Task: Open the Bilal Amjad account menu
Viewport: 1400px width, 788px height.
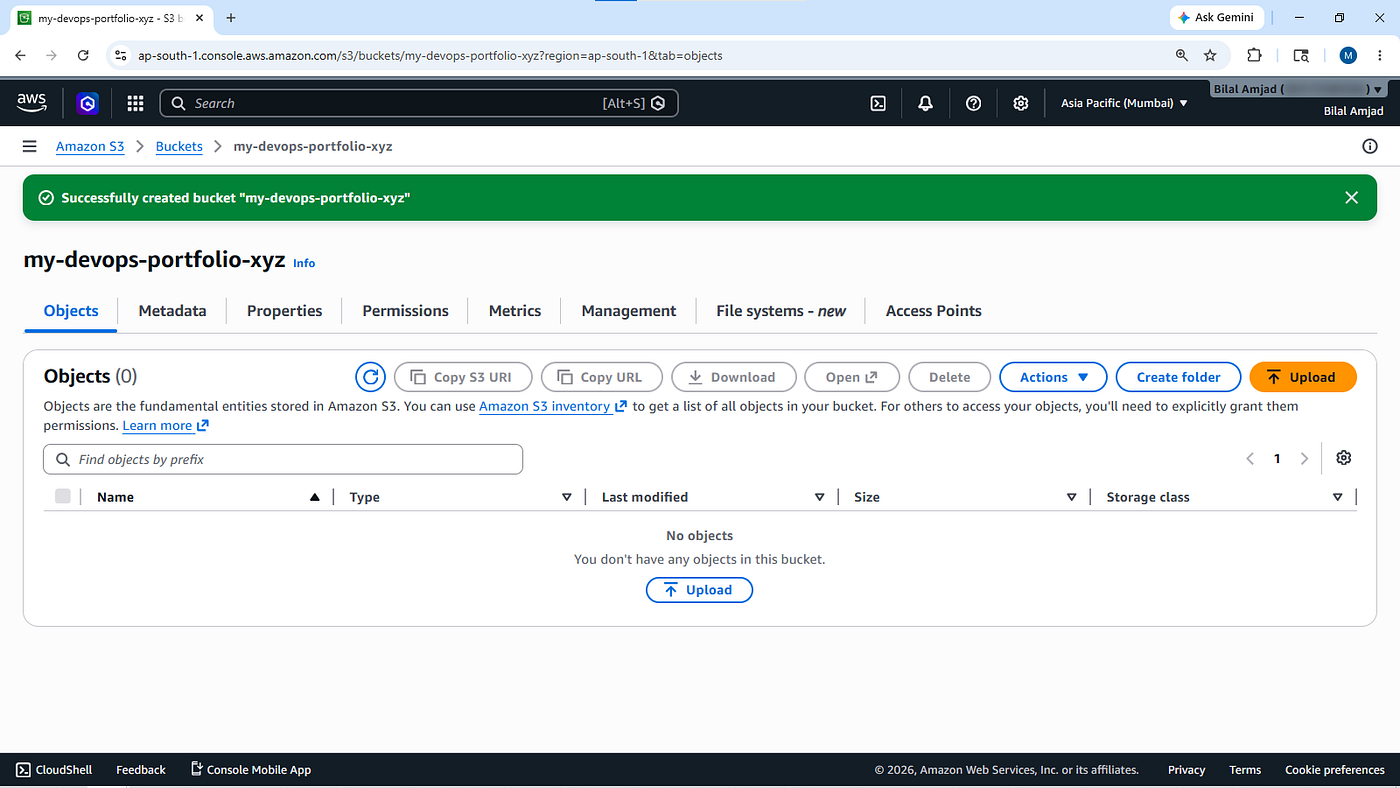Action: coord(1298,89)
